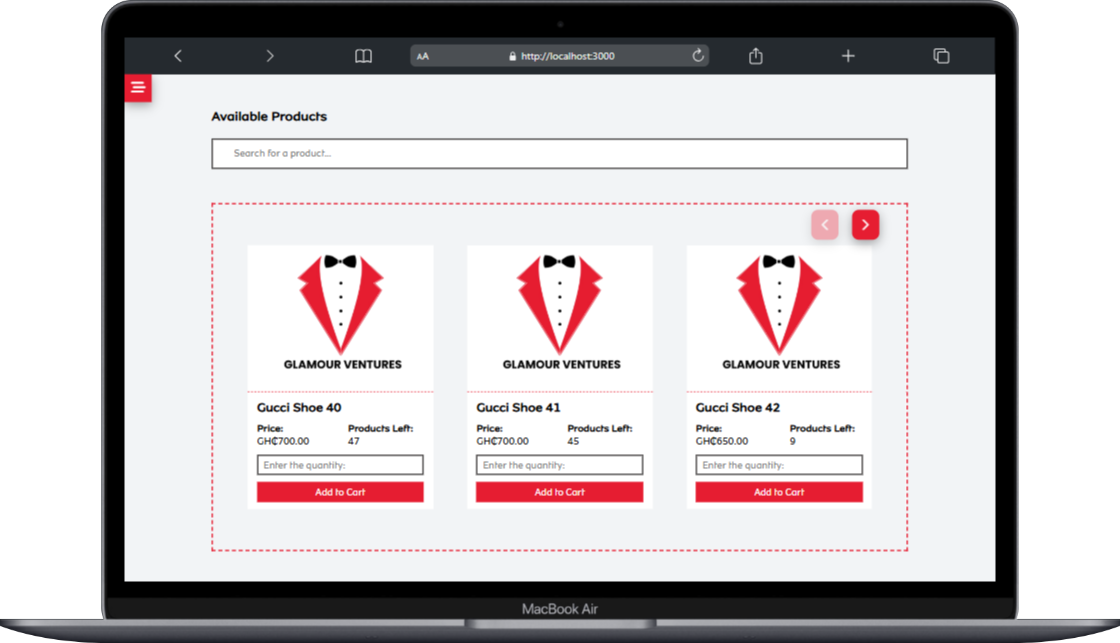Open the share menu icon
The image size is (1120, 643).
[754, 55]
